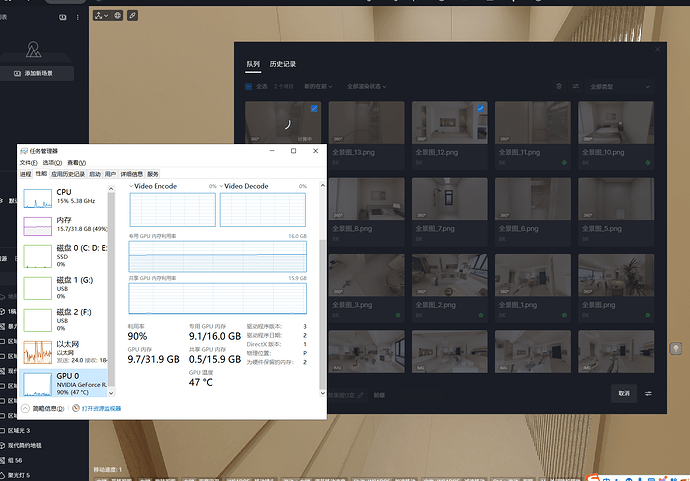The image size is (690, 481).
Task: Uncheck the 全景图_12.png checkbox
Action: coord(481,107)
